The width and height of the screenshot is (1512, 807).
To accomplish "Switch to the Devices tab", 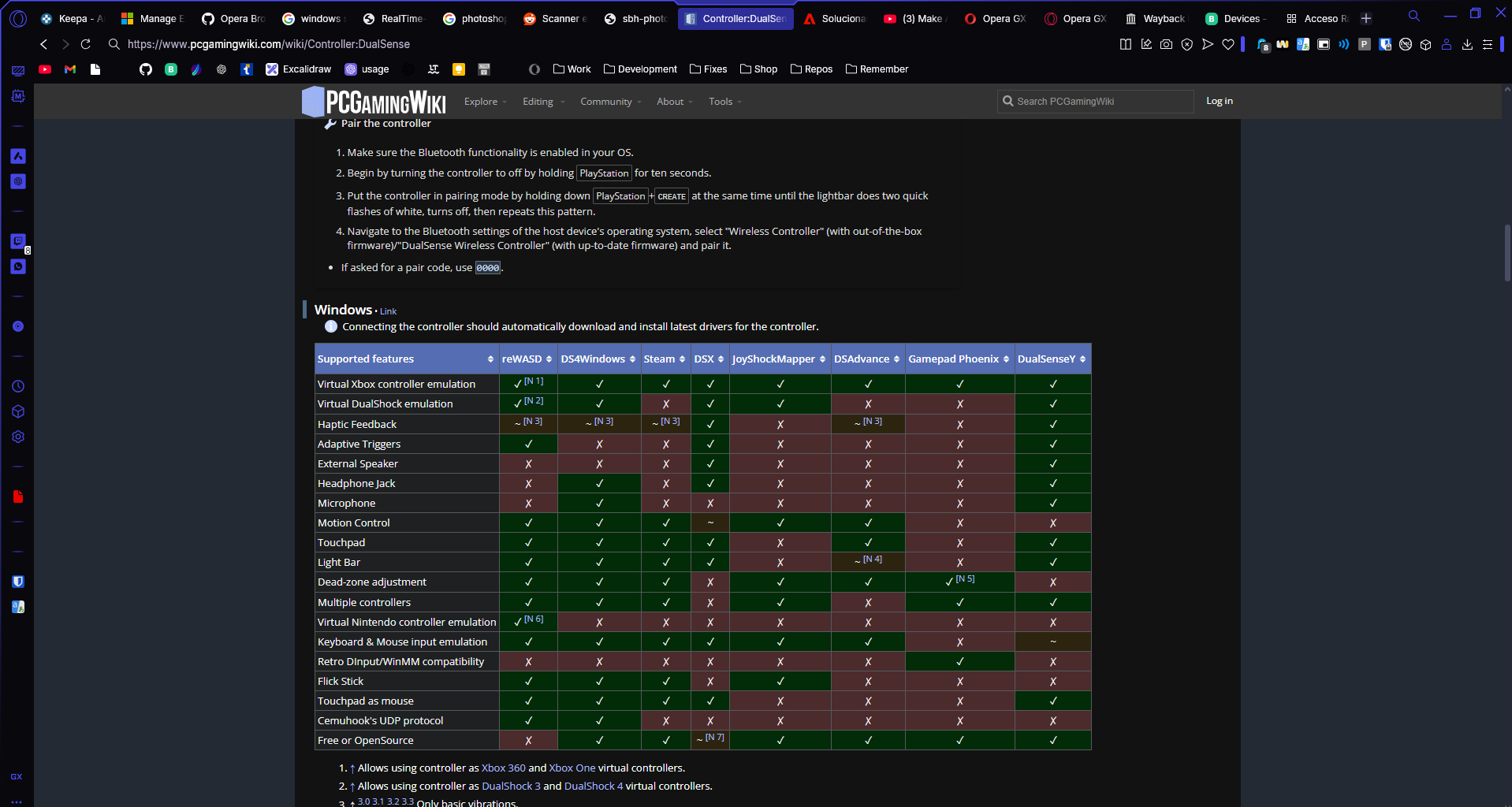I will (x=1236, y=18).
